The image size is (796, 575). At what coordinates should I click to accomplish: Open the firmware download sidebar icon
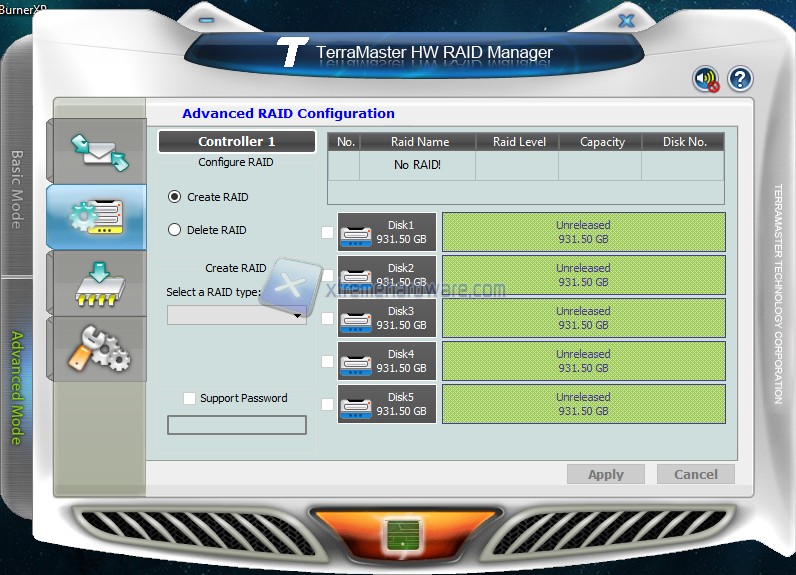coord(98,282)
